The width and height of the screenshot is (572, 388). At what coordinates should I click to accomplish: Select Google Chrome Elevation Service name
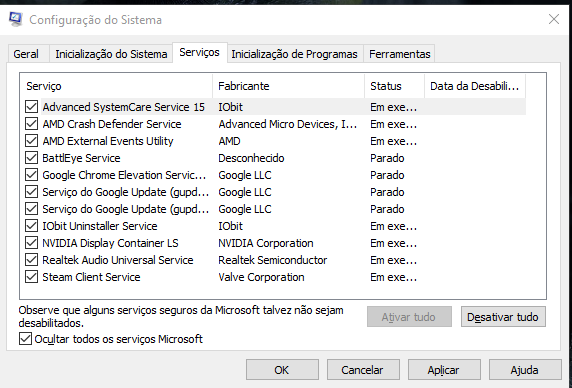pos(124,175)
